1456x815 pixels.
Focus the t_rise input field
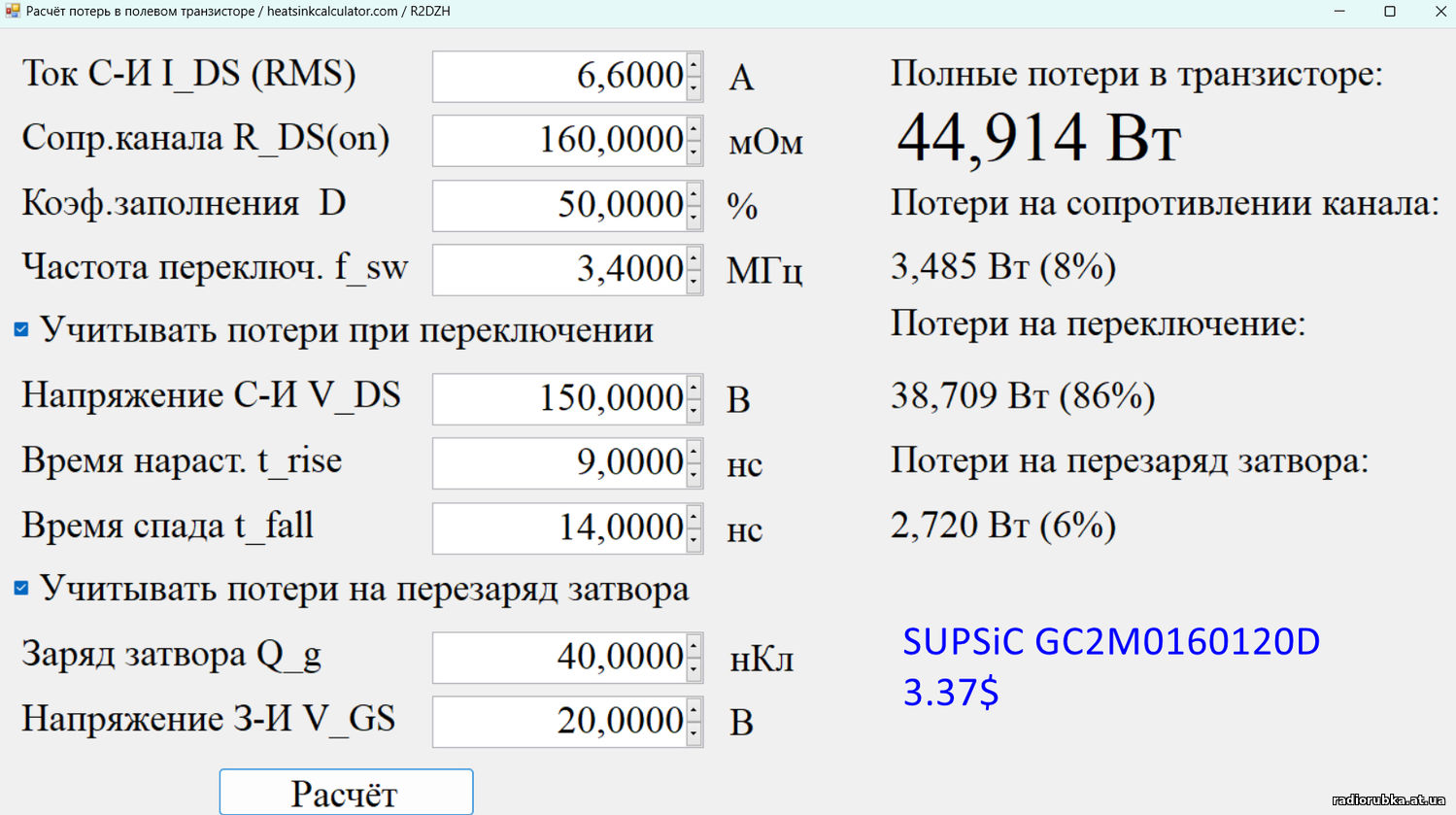pos(559,463)
